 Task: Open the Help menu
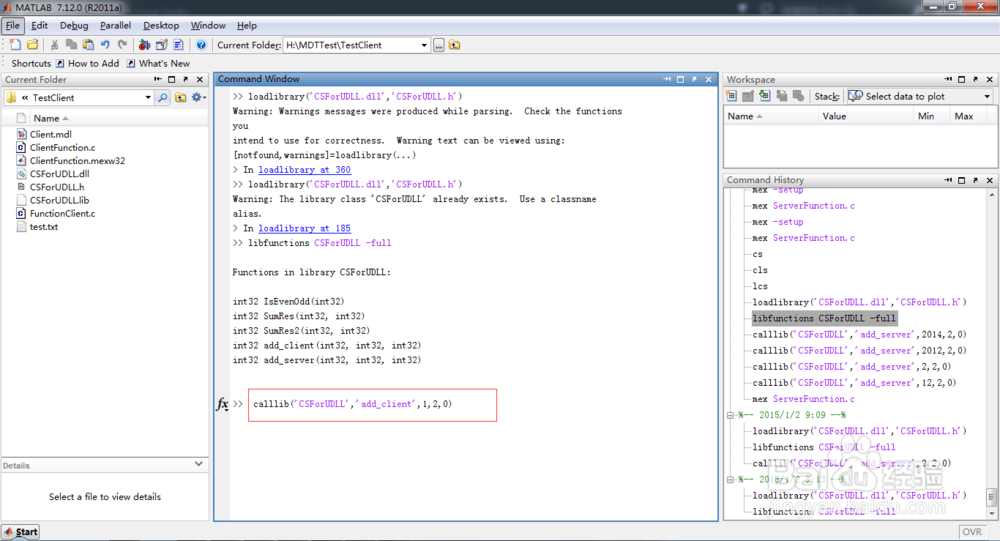tap(247, 26)
